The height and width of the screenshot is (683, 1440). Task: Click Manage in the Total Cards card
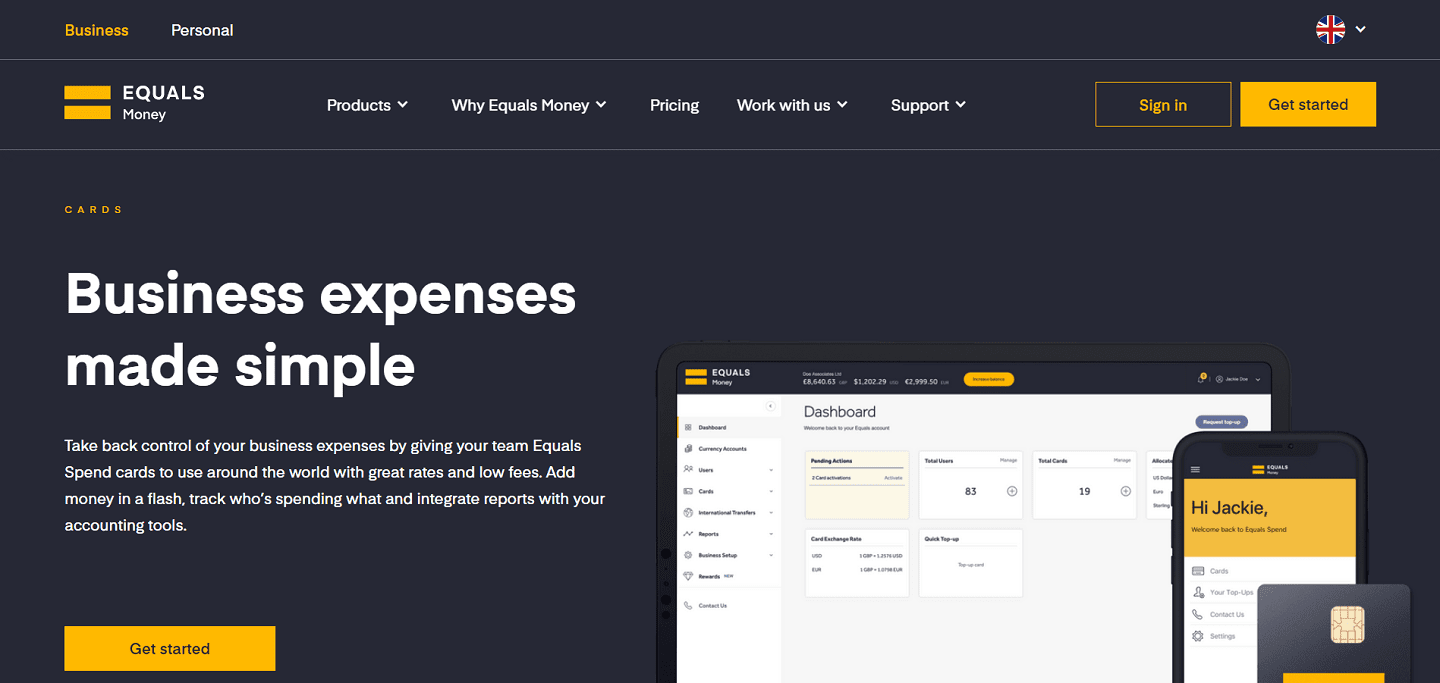coord(1122,460)
